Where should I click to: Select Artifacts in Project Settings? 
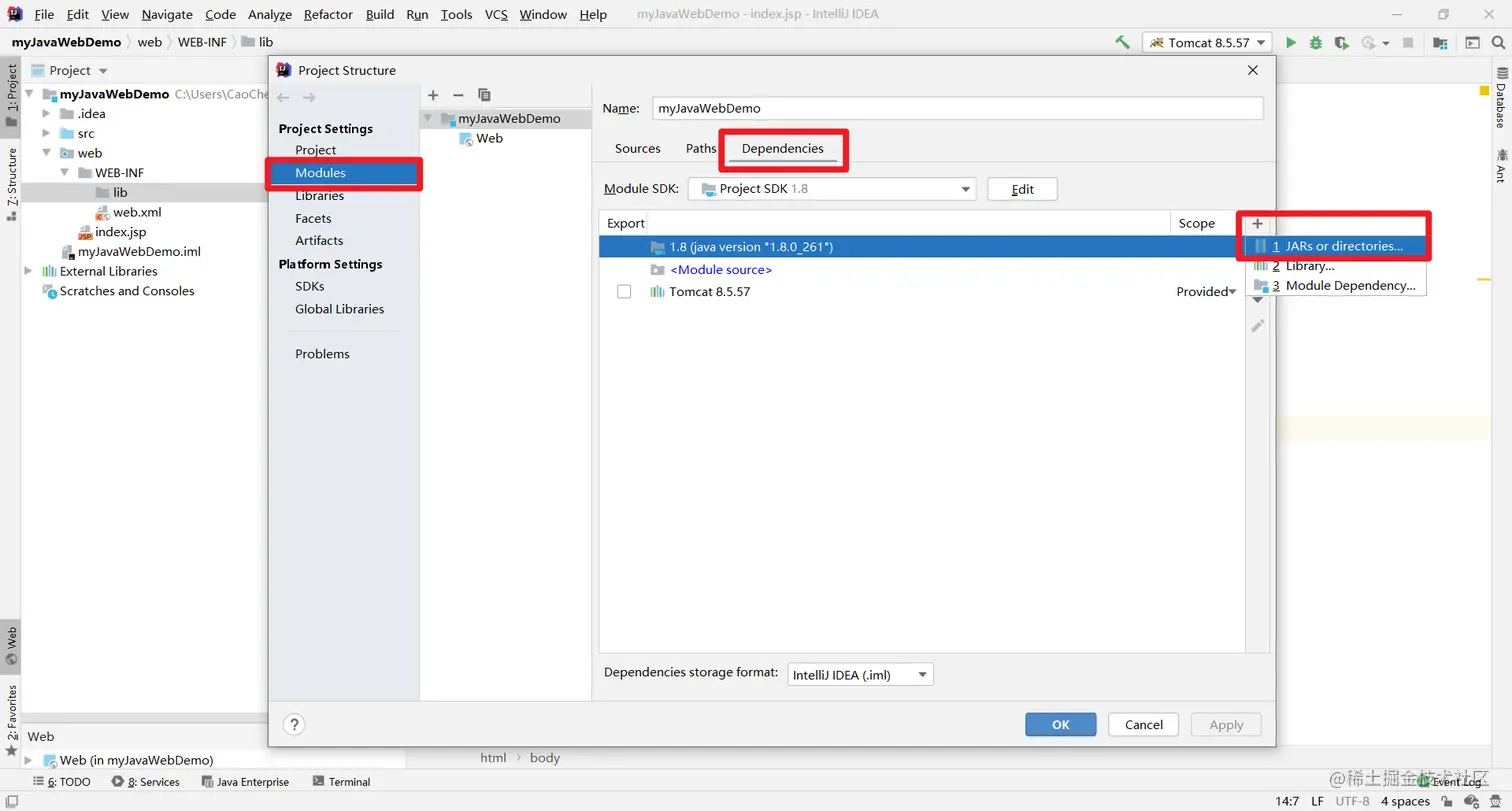[x=319, y=241]
